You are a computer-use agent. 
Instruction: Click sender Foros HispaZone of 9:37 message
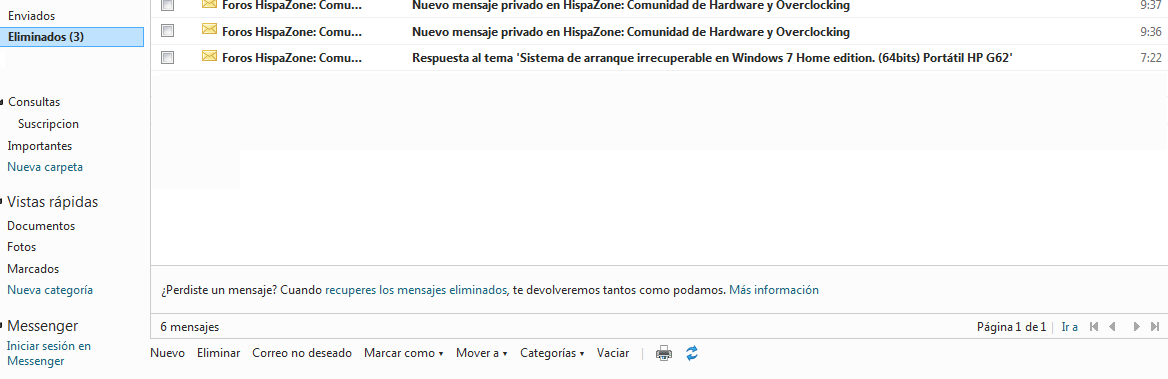tap(292, 5)
